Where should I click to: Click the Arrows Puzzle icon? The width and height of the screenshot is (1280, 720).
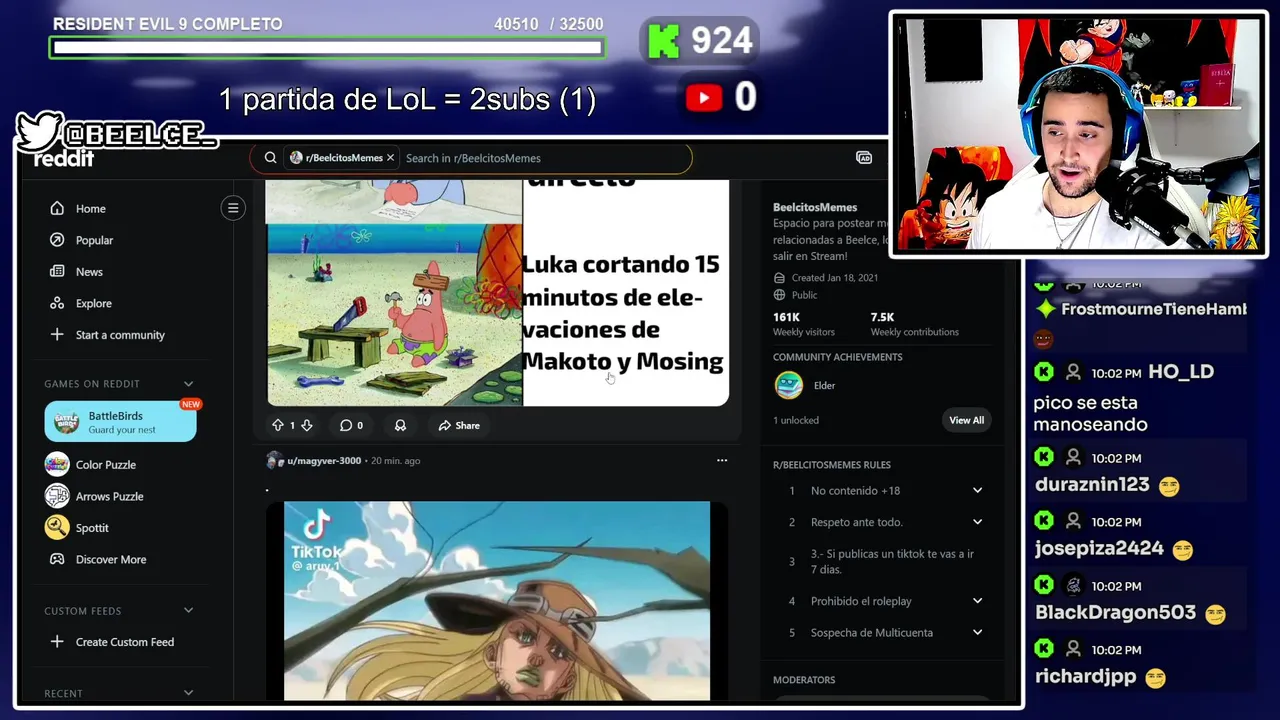click(57, 496)
